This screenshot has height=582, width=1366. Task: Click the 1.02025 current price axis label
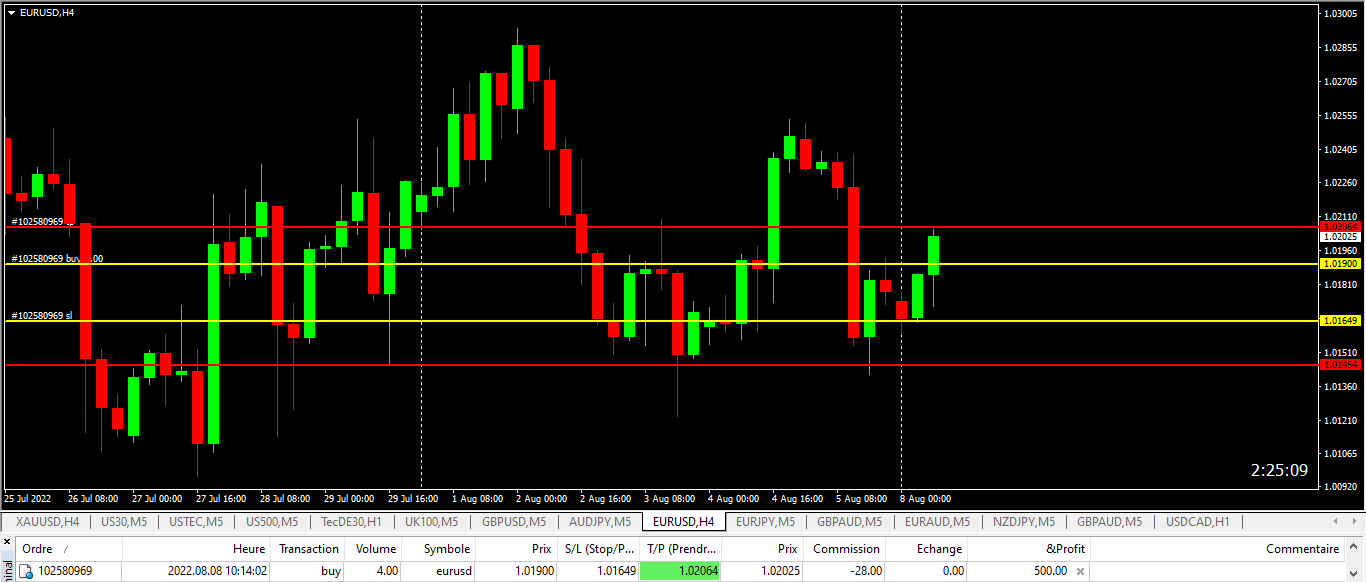(x=1341, y=237)
